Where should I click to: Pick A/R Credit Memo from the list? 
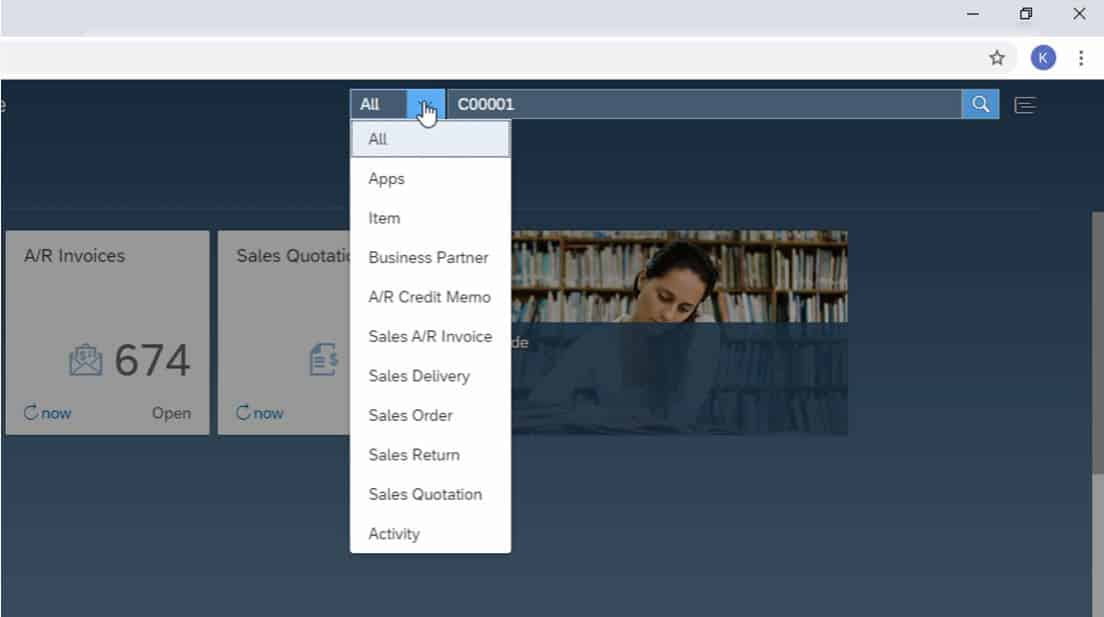click(x=429, y=297)
